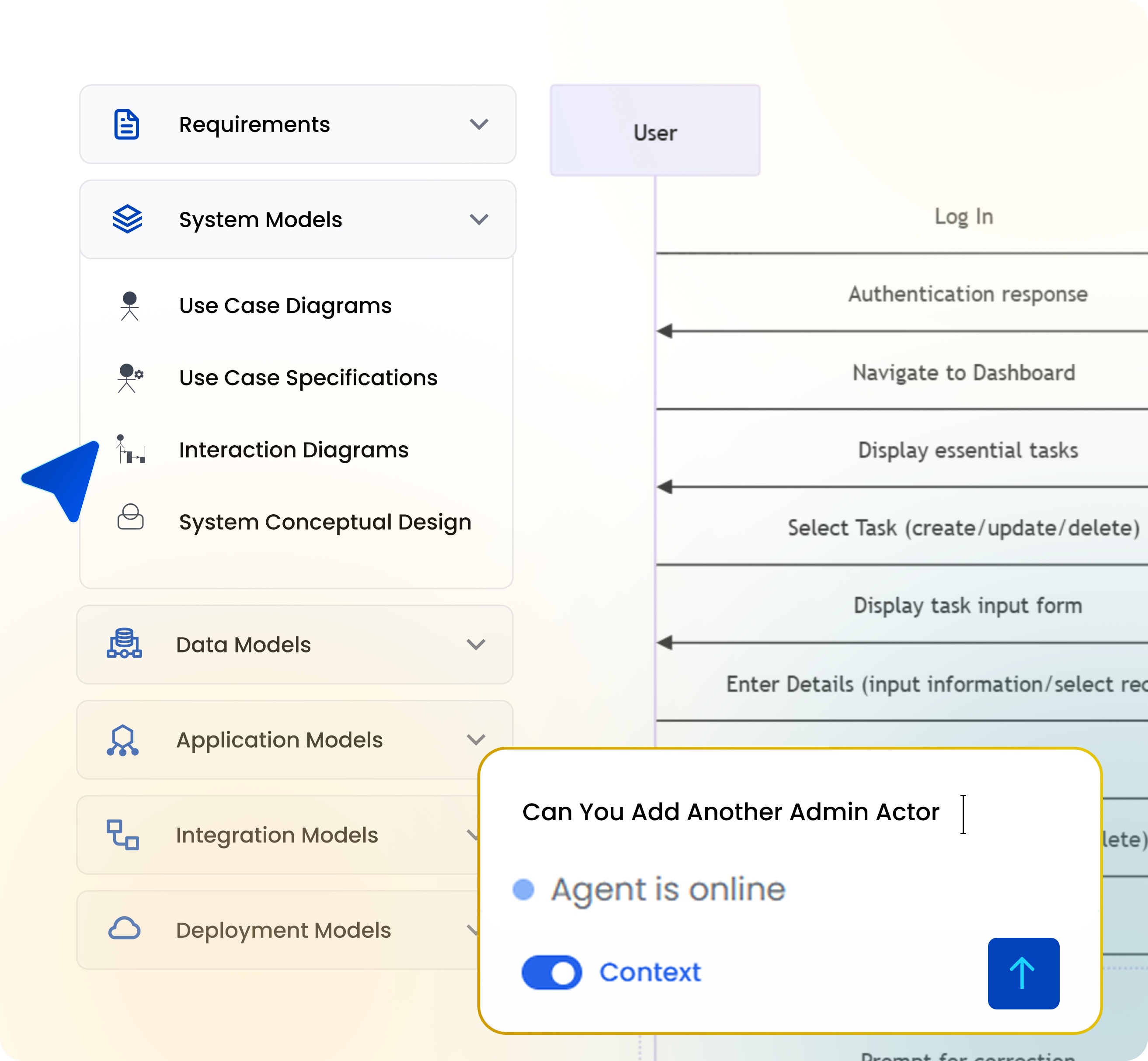Open the Integration Models panel header
The height and width of the screenshot is (1061, 1148).
pos(277,835)
